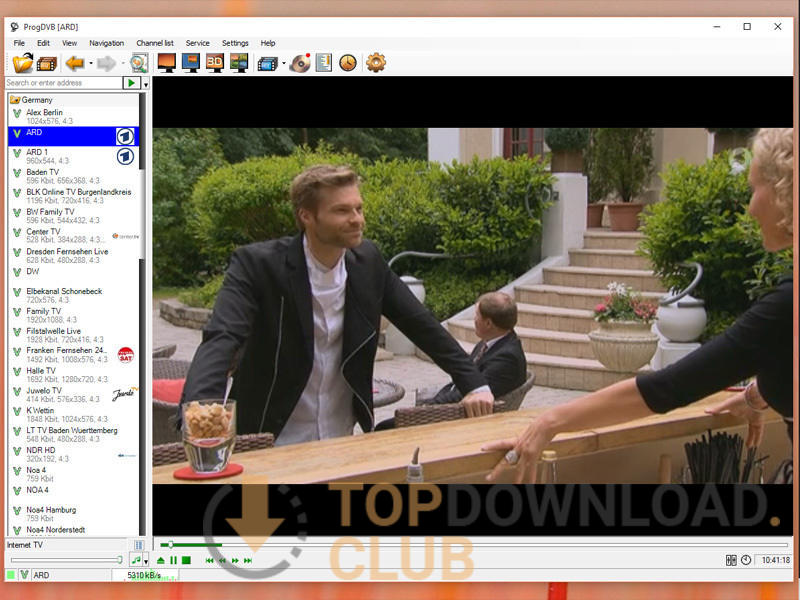Image resolution: width=800 pixels, height=600 pixels.
Task: Select the BW Family TV channel
Action: point(73,216)
